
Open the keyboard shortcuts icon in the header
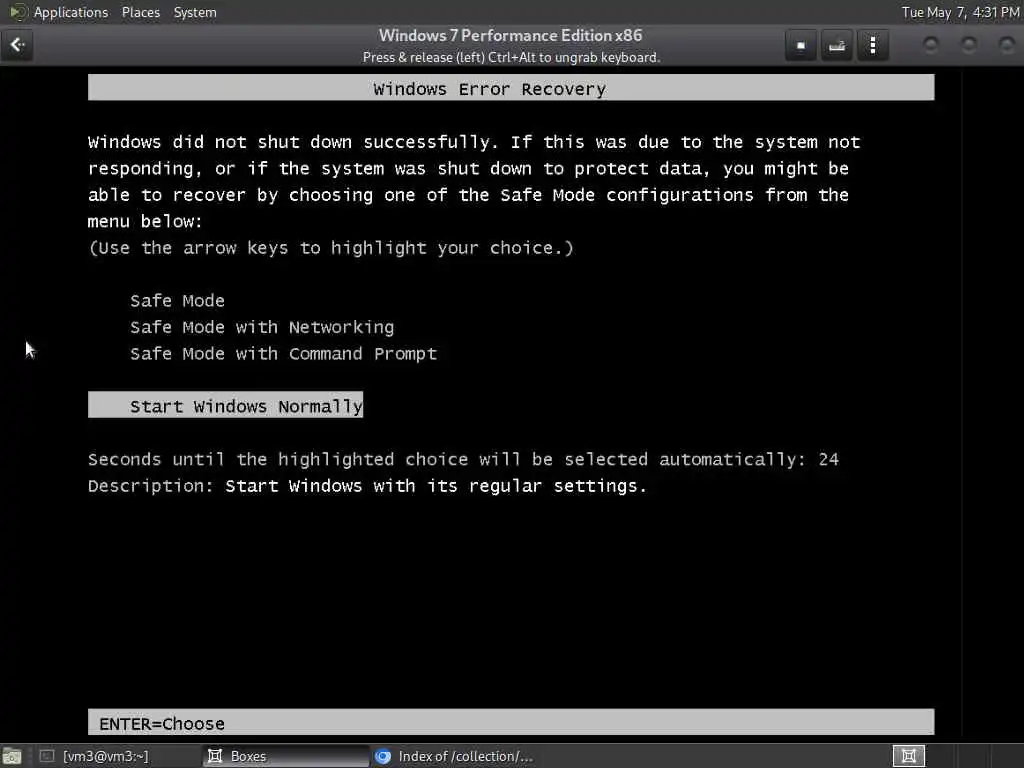point(837,46)
